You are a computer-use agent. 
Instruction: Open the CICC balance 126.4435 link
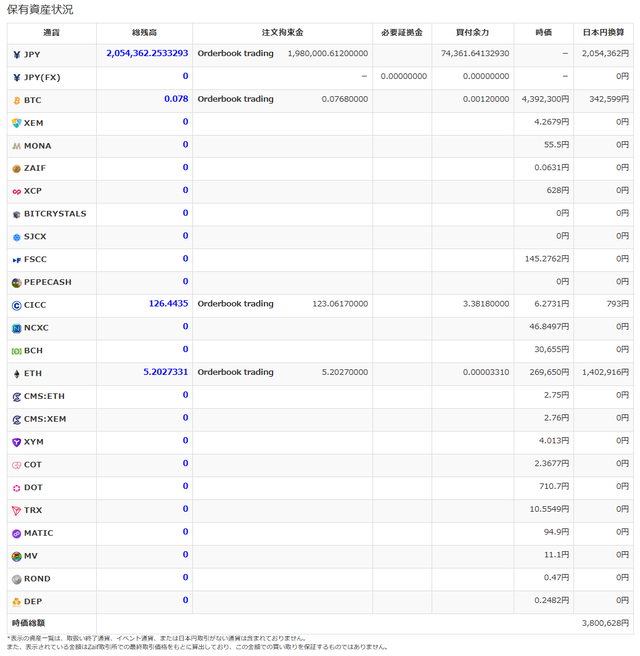coord(168,303)
